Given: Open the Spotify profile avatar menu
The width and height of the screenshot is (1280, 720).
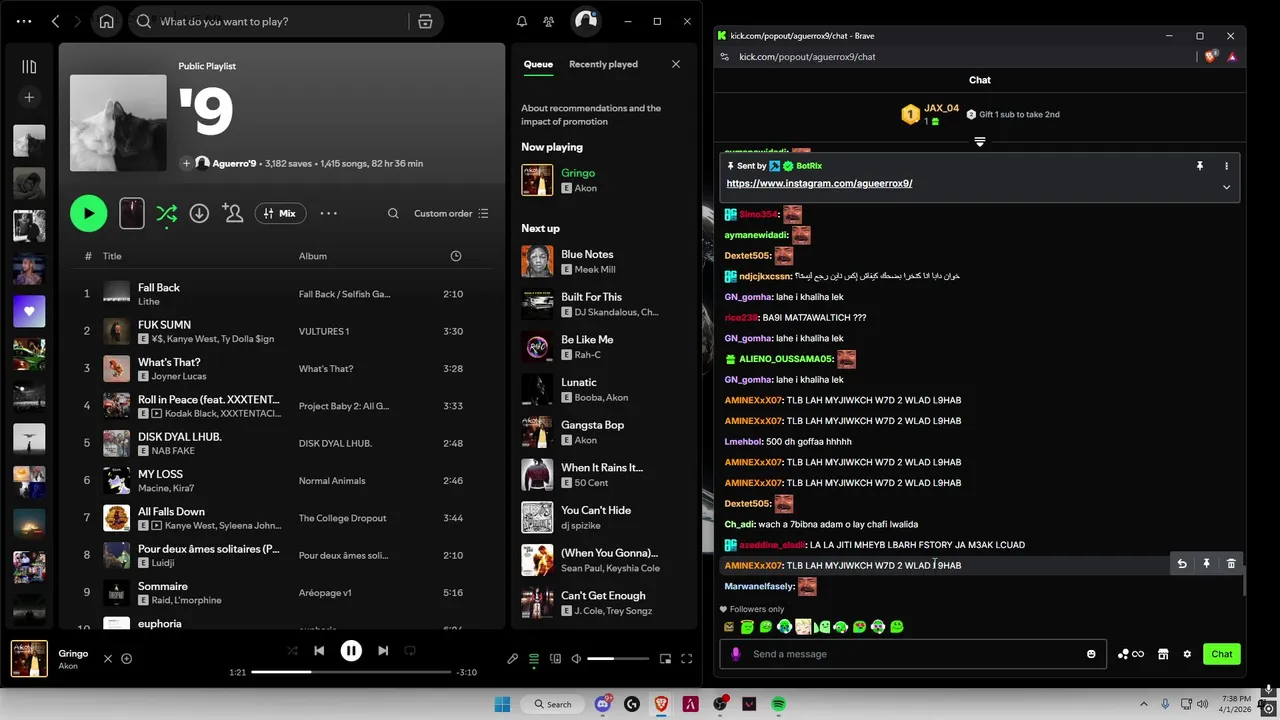Looking at the screenshot, I should 585,21.
